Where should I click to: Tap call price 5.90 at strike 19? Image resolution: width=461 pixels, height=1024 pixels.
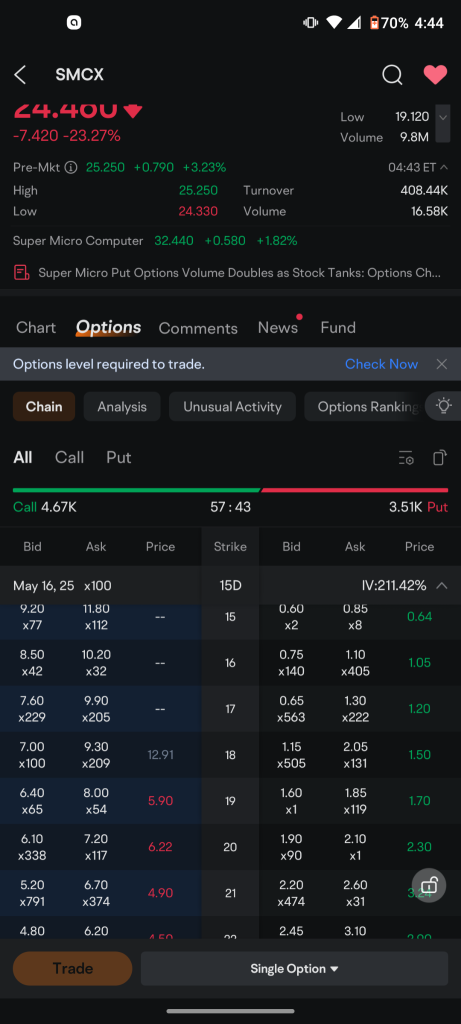tap(160, 801)
